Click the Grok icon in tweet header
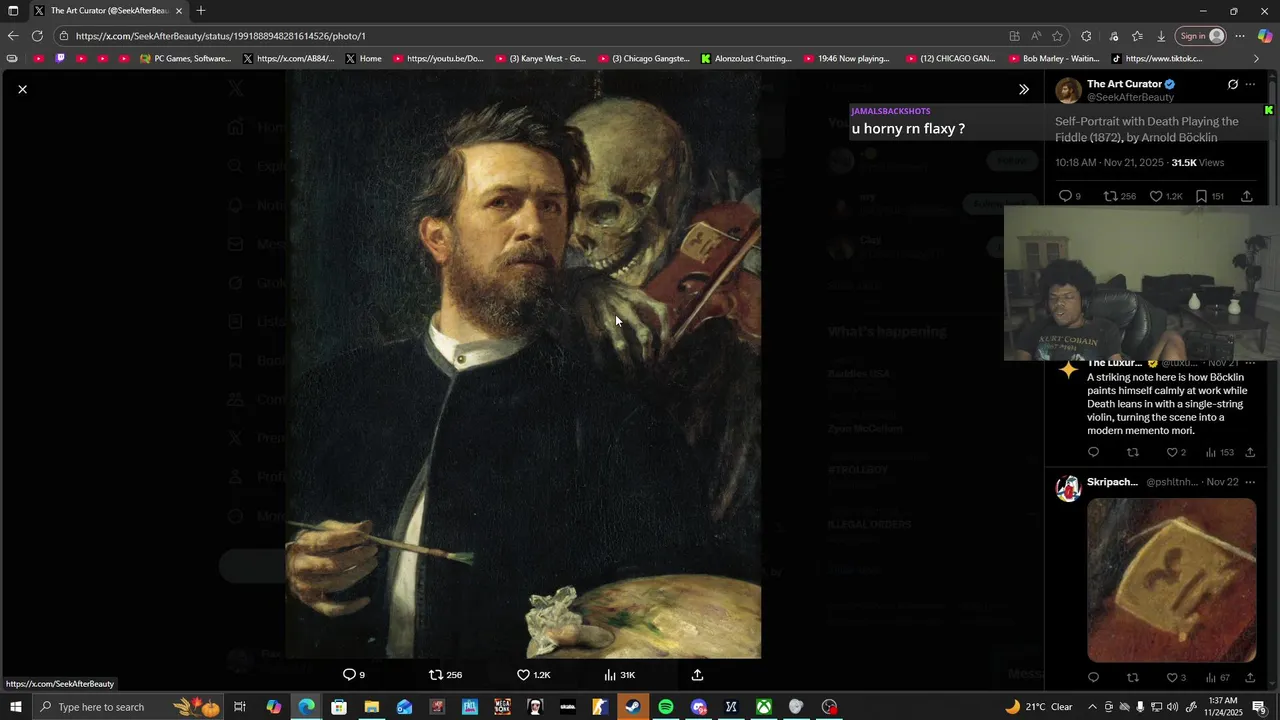The width and height of the screenshot is (1280, 720). point(1232,84)
